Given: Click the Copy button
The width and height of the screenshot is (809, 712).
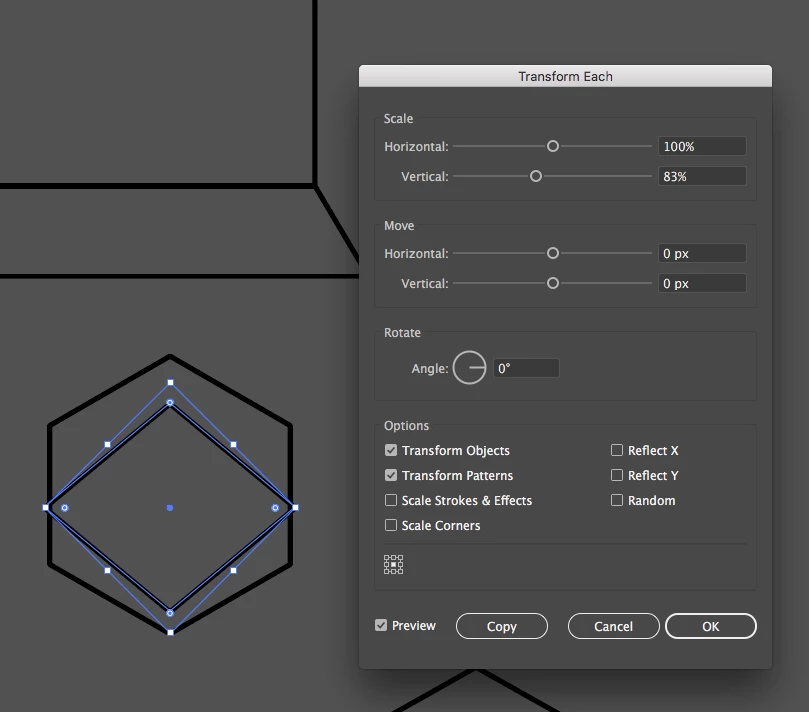Looking at the screenshot, I should click(501, 626).
